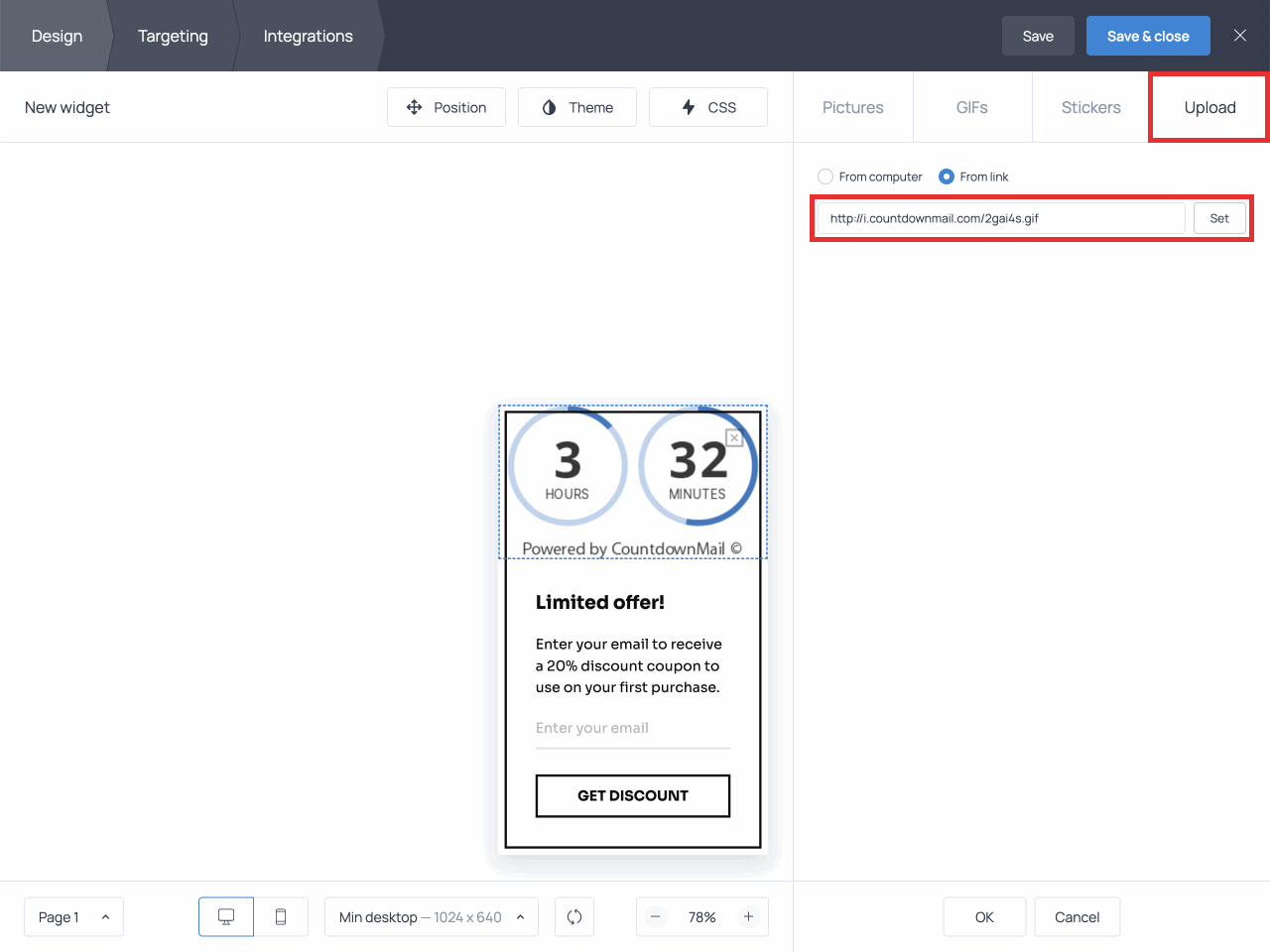Open the Position settings
This screenshot has width=1270, height=952.
pos(446,106)
